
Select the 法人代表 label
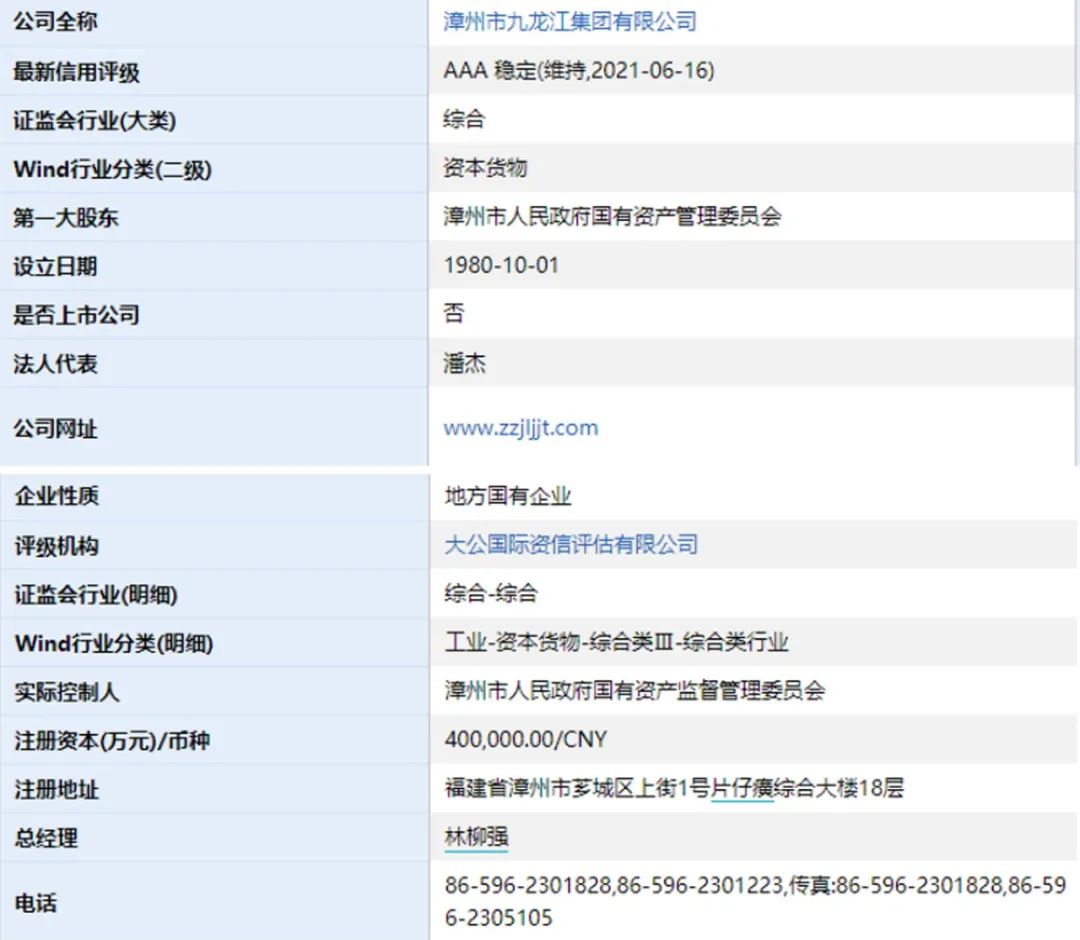tap(55, 364)
